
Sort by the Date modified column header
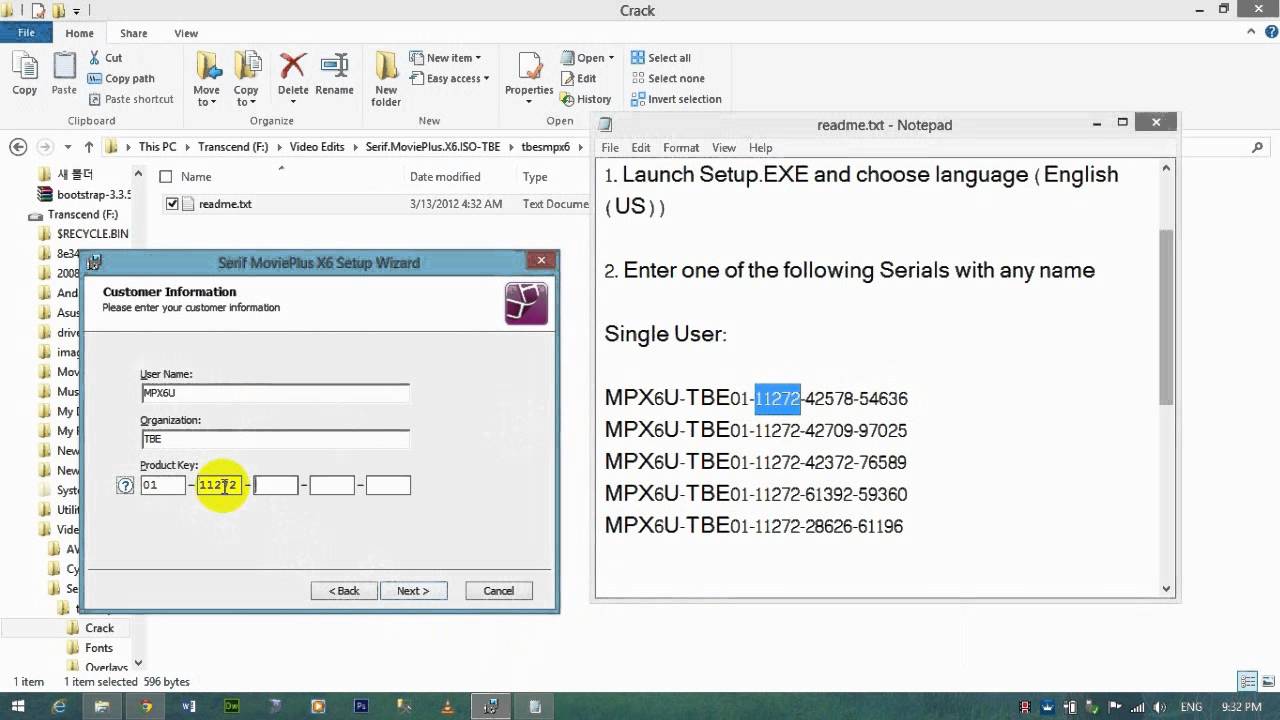[x=445, y=177]
